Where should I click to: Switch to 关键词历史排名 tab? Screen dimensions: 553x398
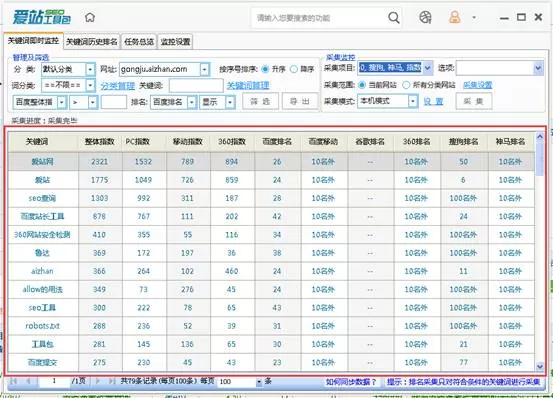coord(92,42)
